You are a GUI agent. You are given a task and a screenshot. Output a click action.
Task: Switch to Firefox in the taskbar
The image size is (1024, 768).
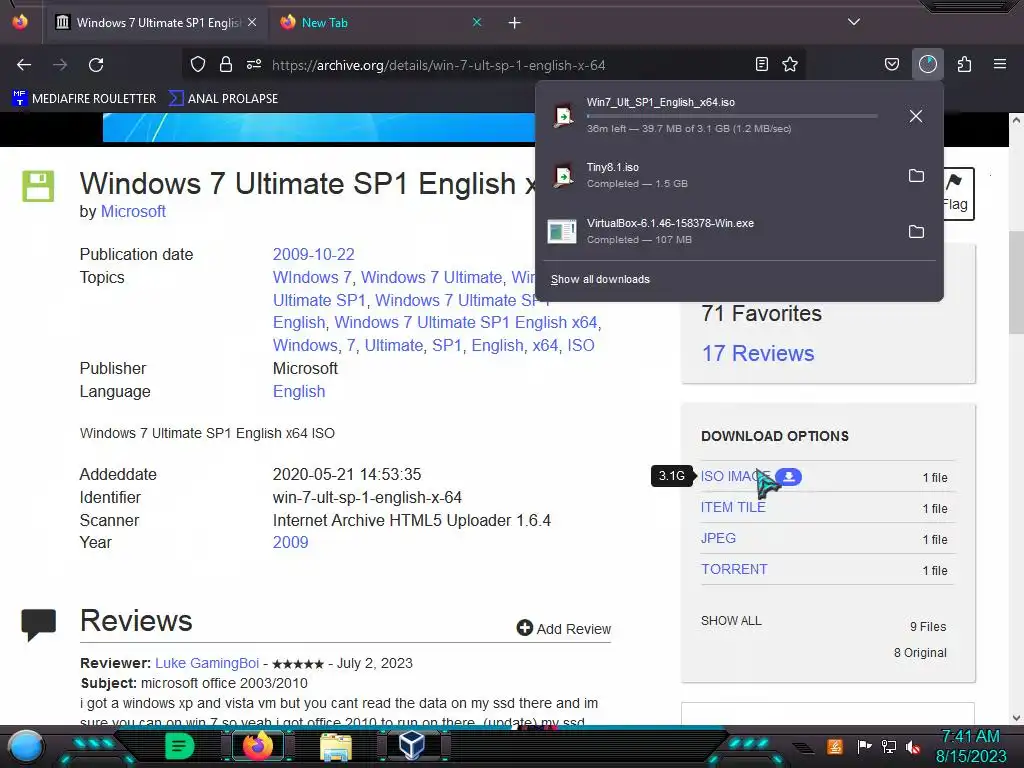[x=257, y=746]
